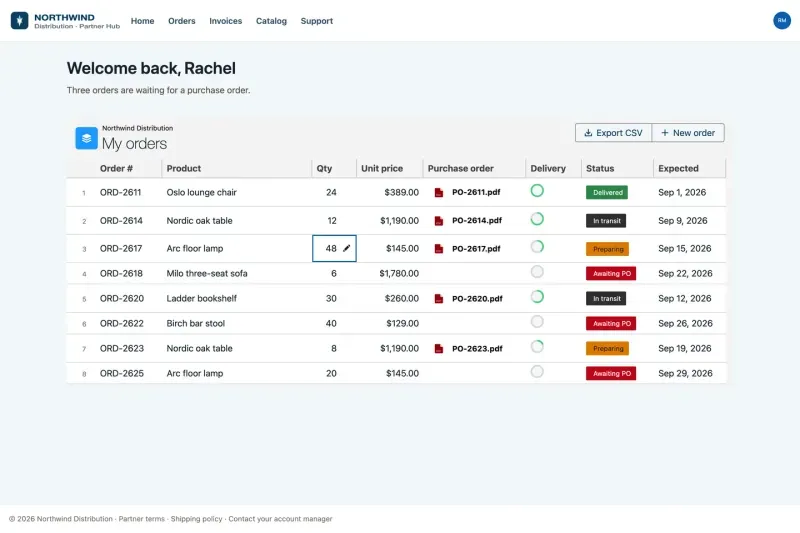Click the Qty 48 editable cell
Screen dimensions: 800x533
pos(334,248)
